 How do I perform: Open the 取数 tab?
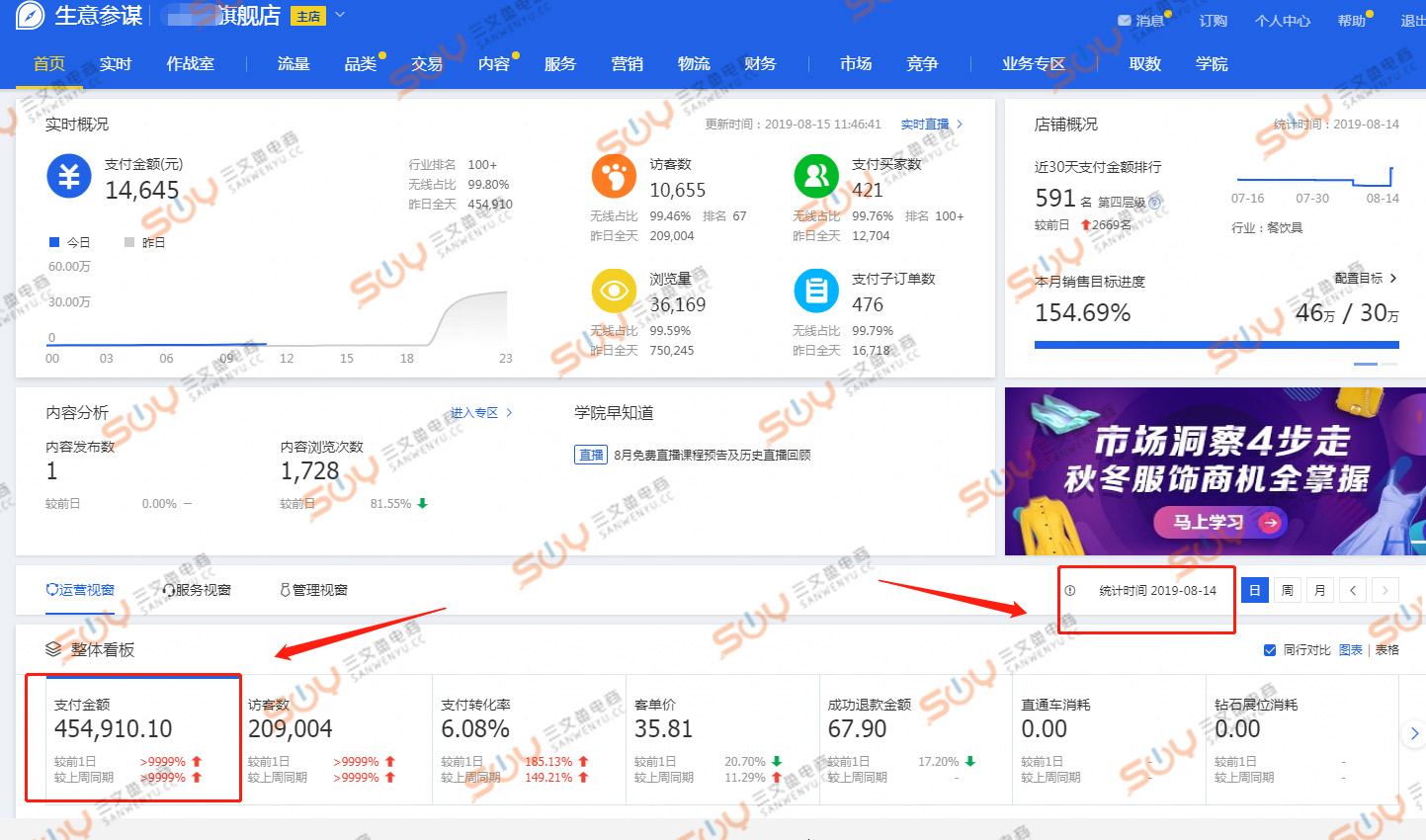[1145, 63]
